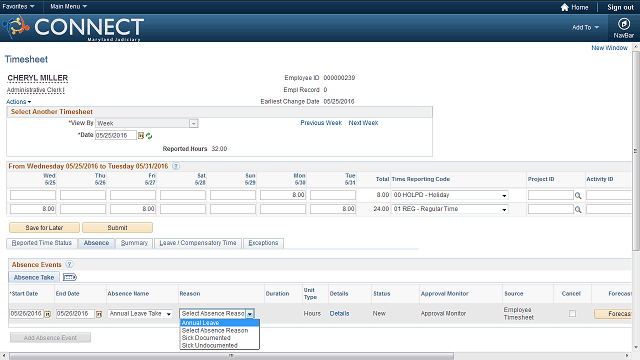Go to Next Week link

(x=363, y=123)
